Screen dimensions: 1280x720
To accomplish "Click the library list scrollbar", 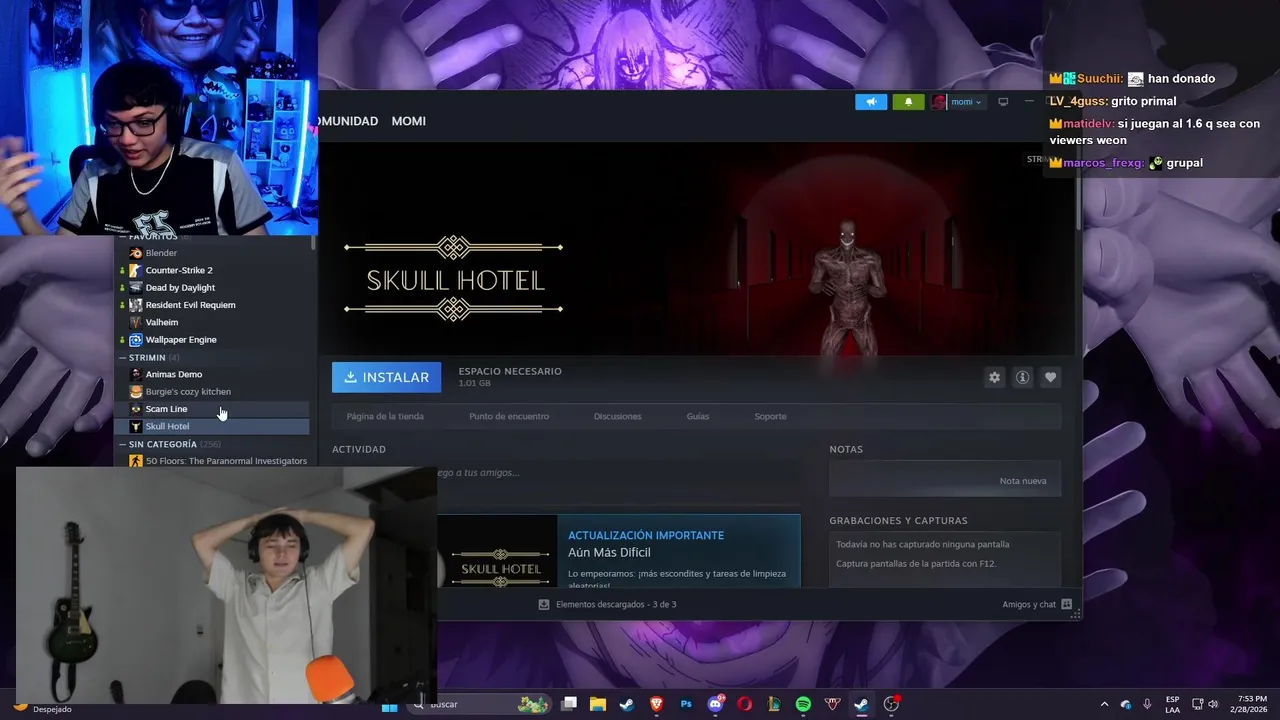I will 314,243.
